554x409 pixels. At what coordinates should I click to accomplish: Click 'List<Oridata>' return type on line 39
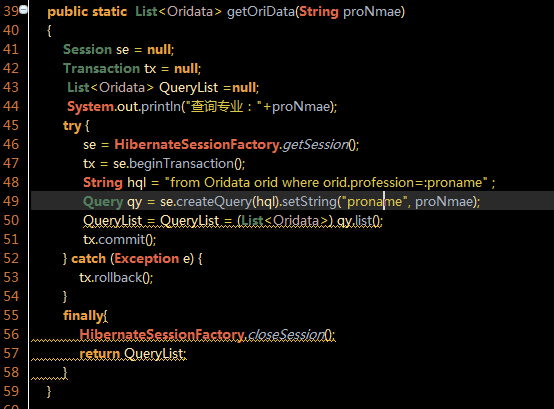[x=178, y=12]
